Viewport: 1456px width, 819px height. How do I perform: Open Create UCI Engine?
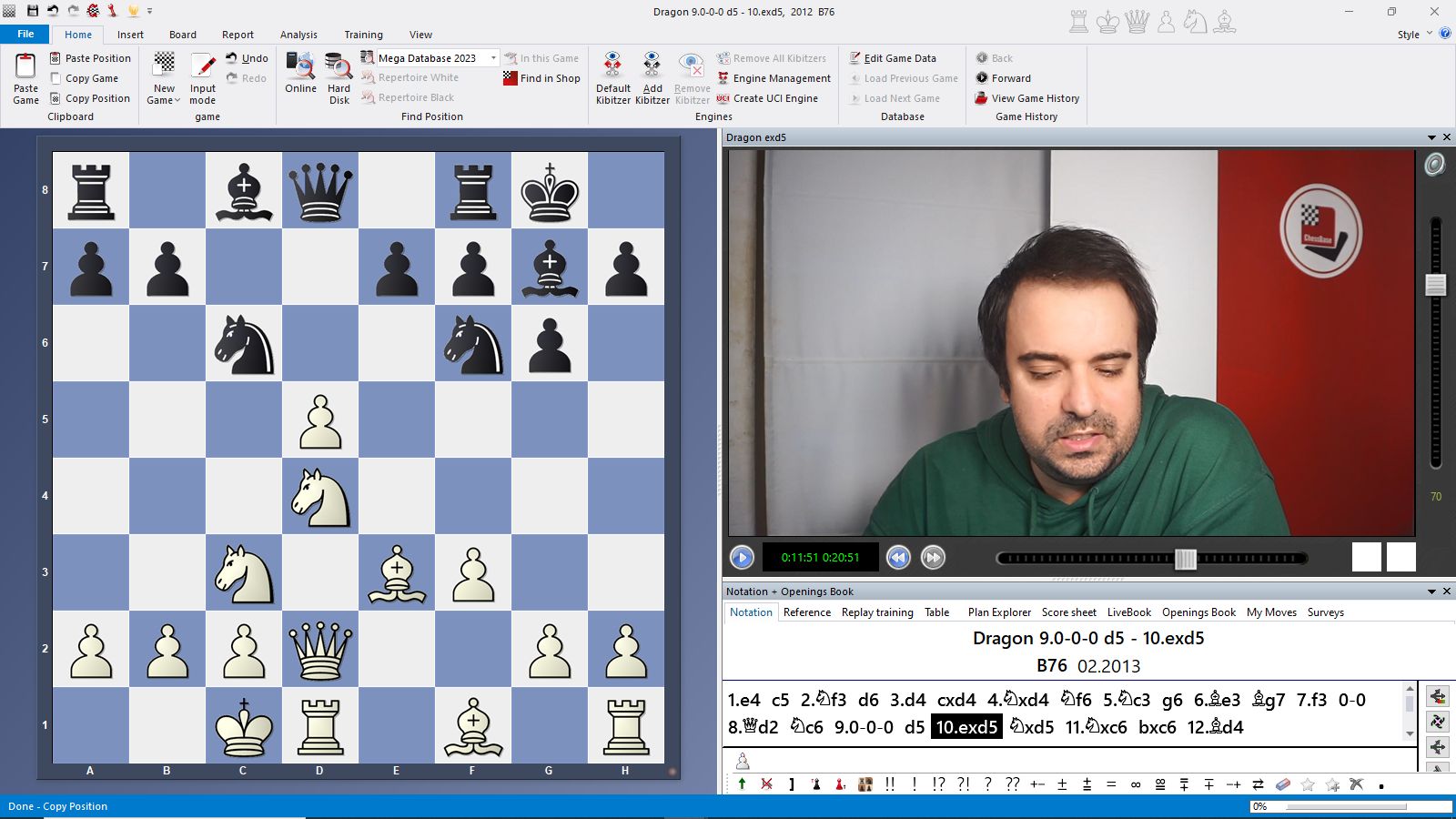[x=723, y=98]
